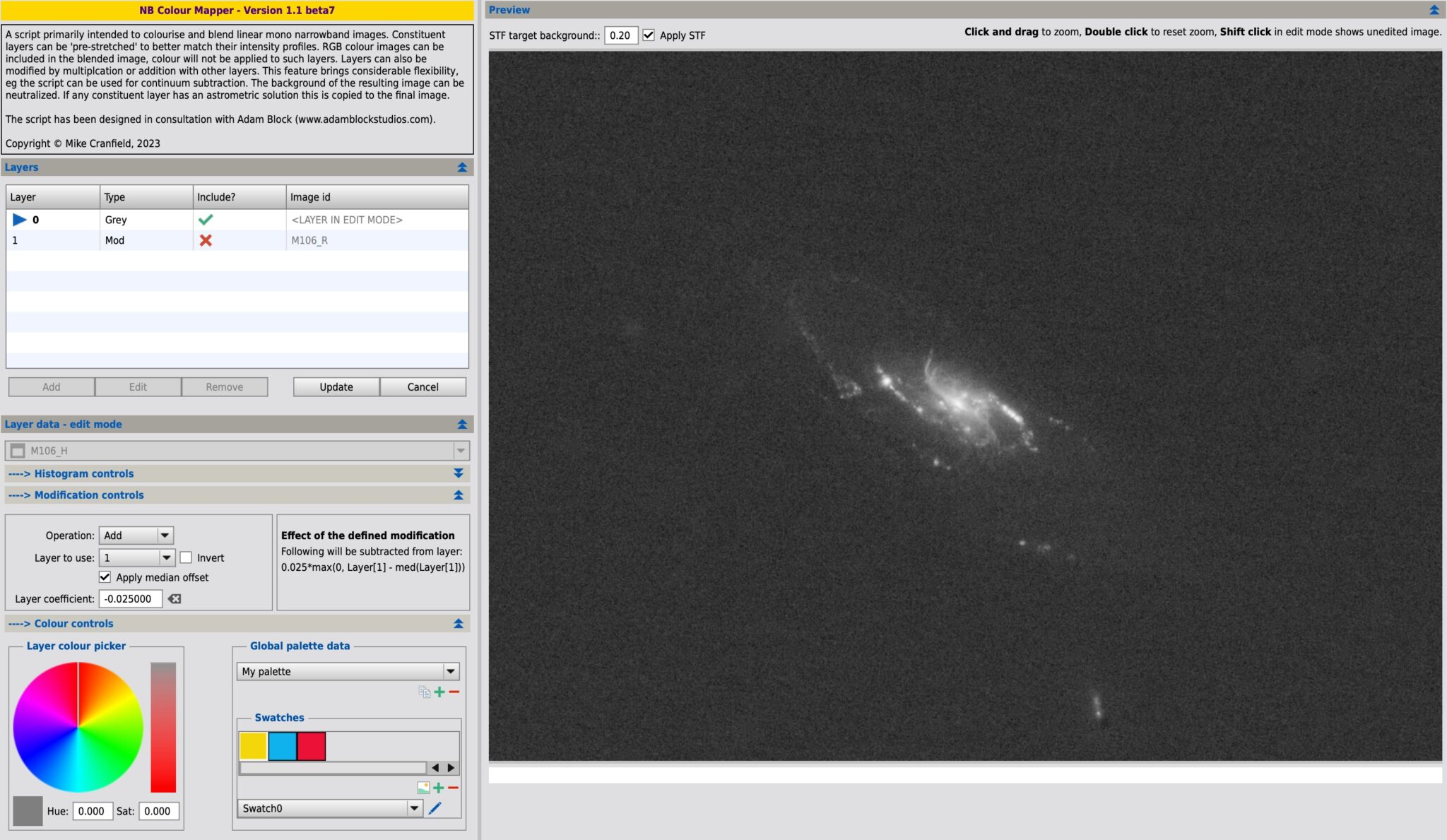
Task: Click the STF target background input field
Action: 620,35
